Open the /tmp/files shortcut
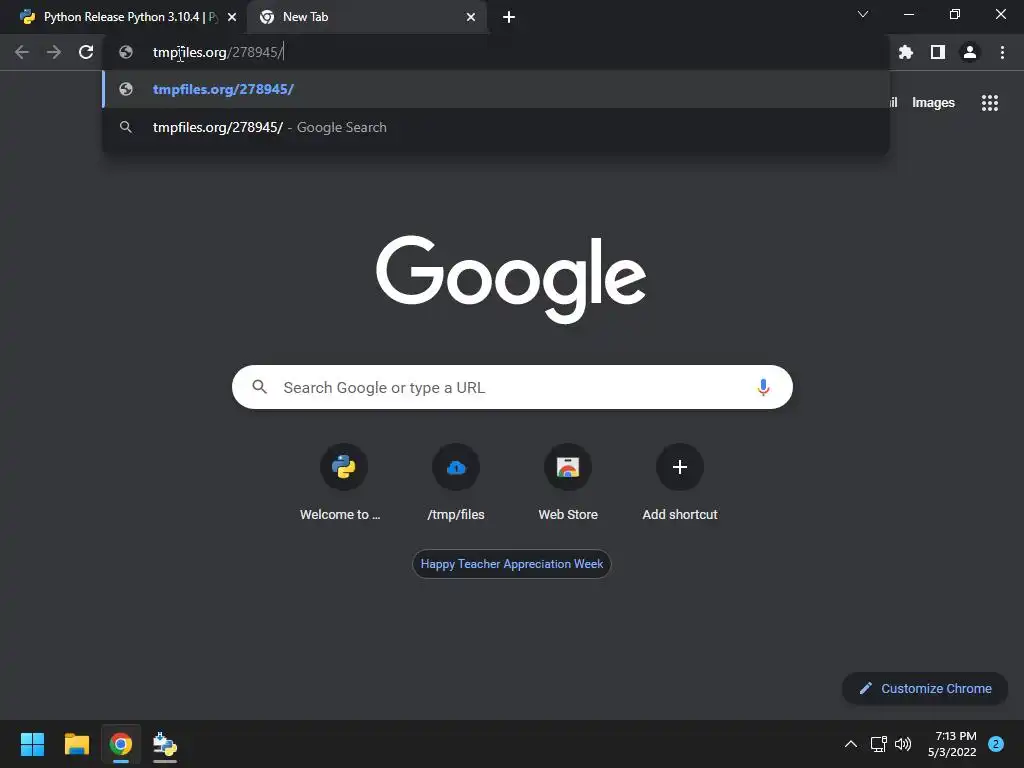The image size is (1024, 768). click(x=456, y=483)
